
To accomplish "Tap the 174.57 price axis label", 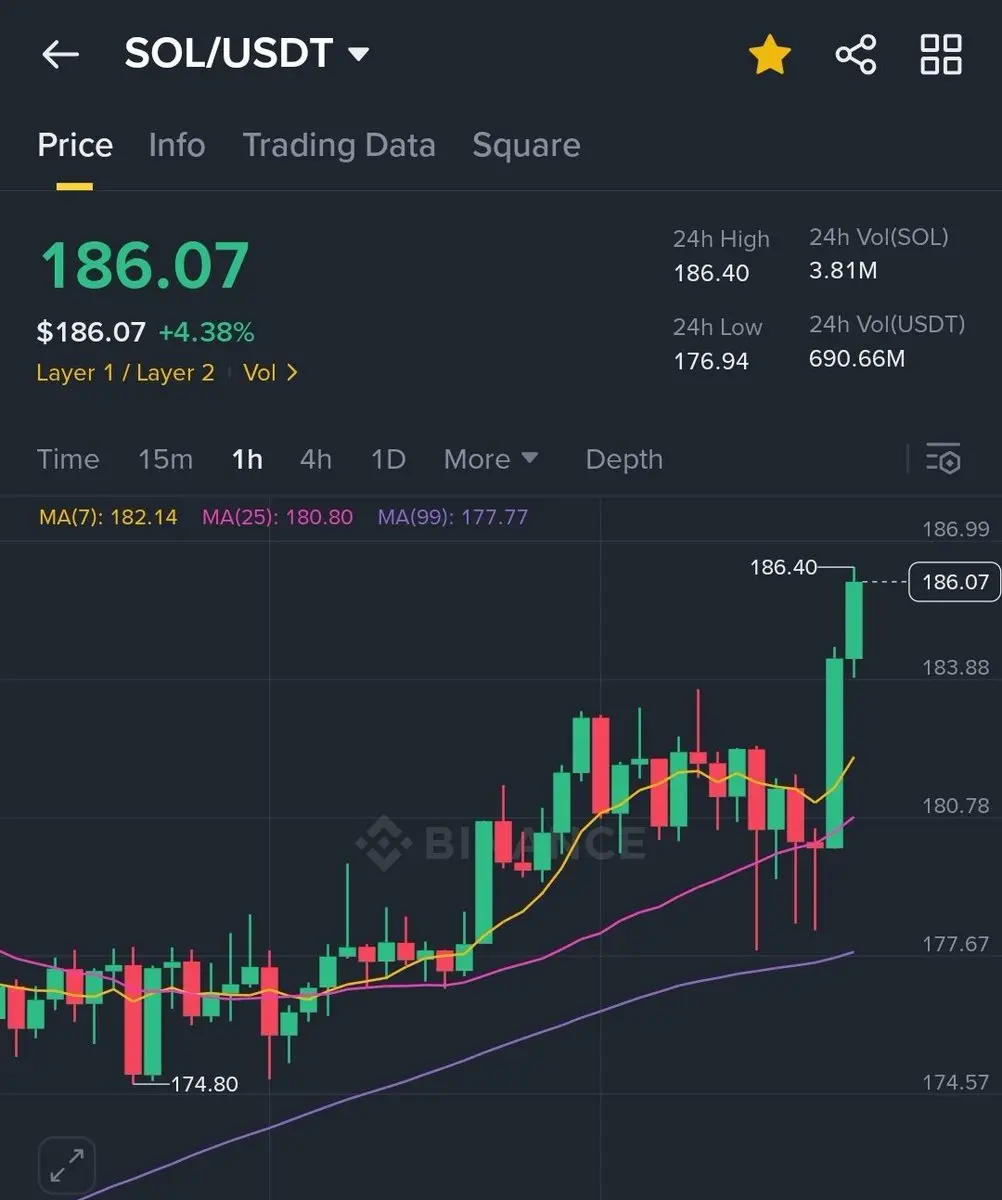I will point(955,1082).
